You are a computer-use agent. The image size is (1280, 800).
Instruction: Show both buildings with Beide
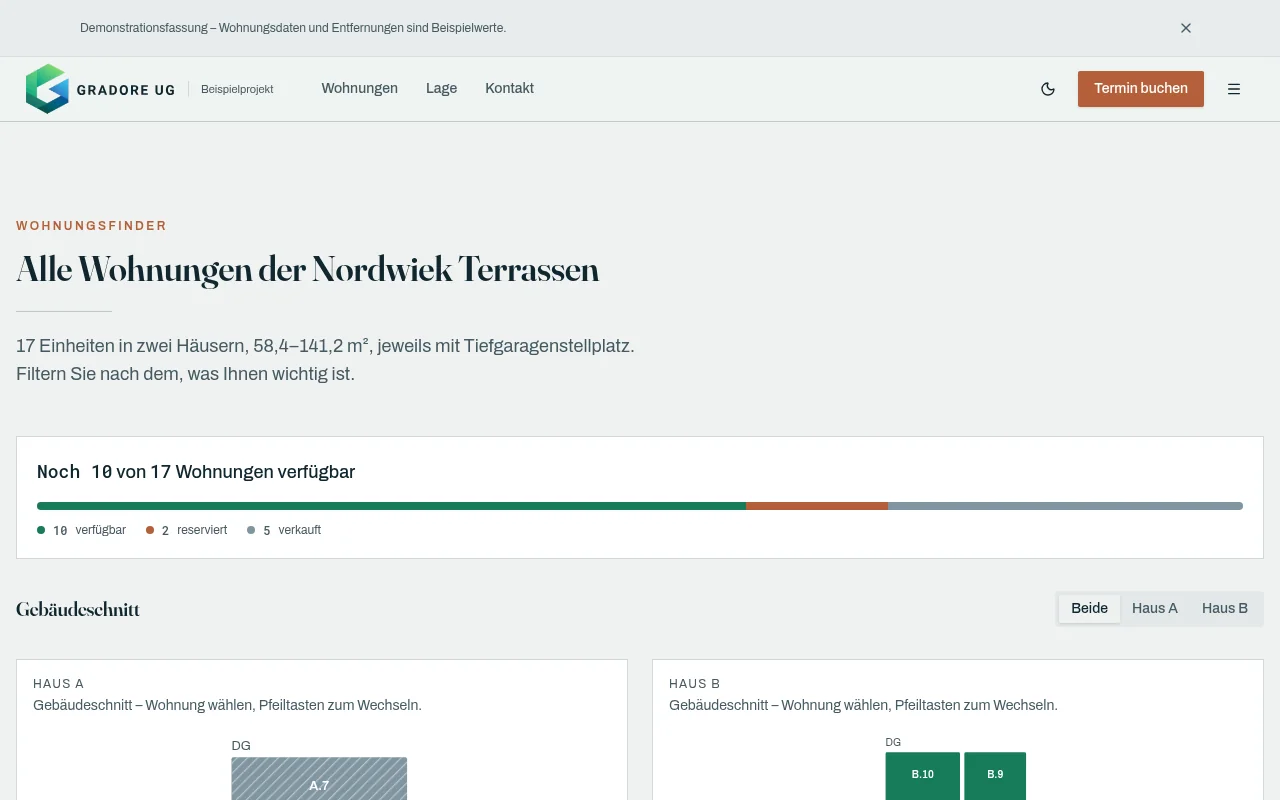1089,609
